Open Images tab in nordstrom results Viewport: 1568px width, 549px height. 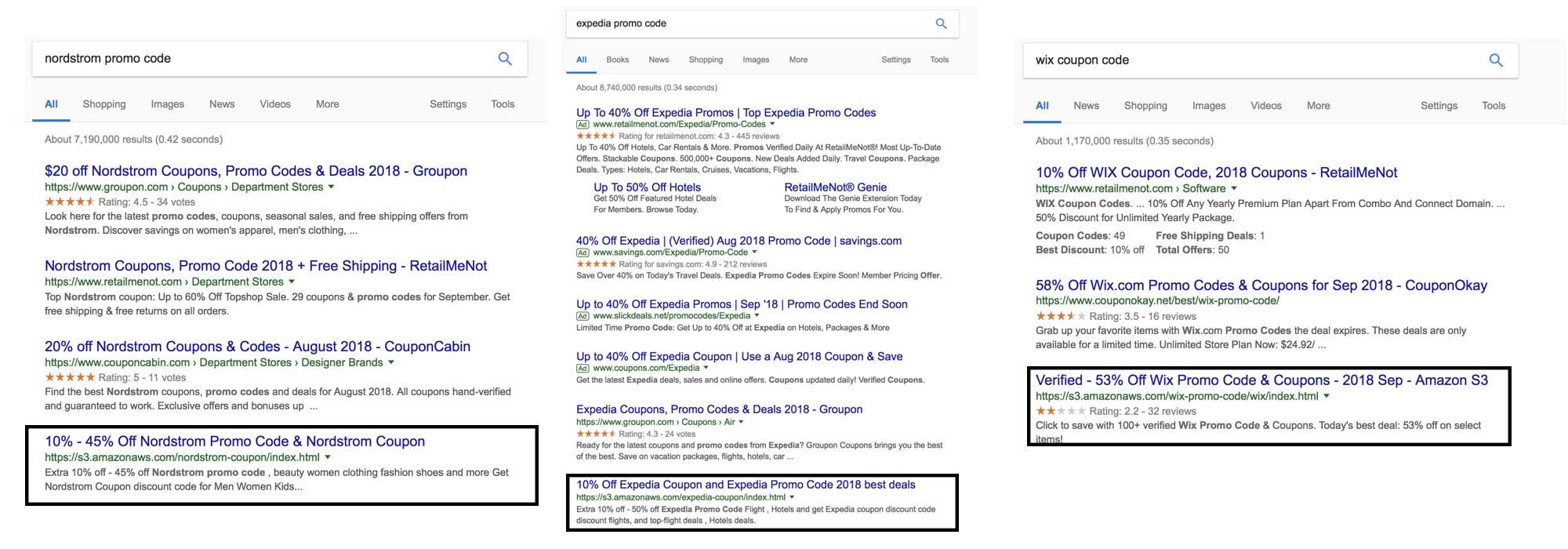pyautogui.click(x=167, y=104)
